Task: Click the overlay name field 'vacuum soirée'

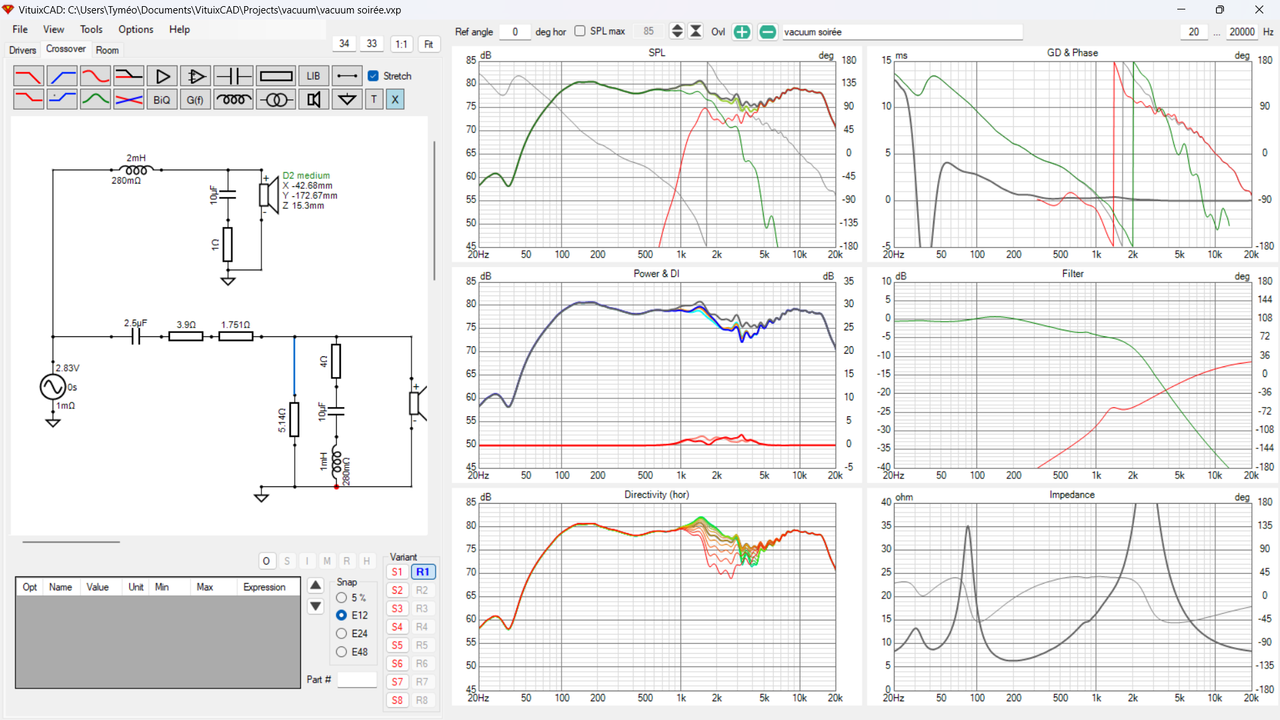Action: click(901, 32)
